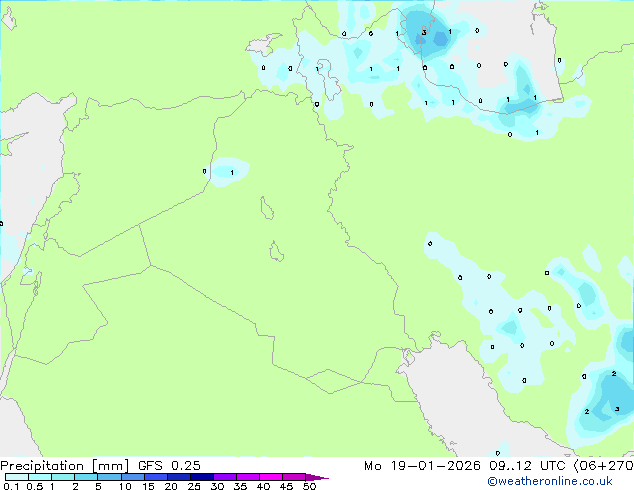Image resolution: width=634 pixels, height=490 pixels.
Task: Click the legend label '0.1'
Action: tap(11, 486)
